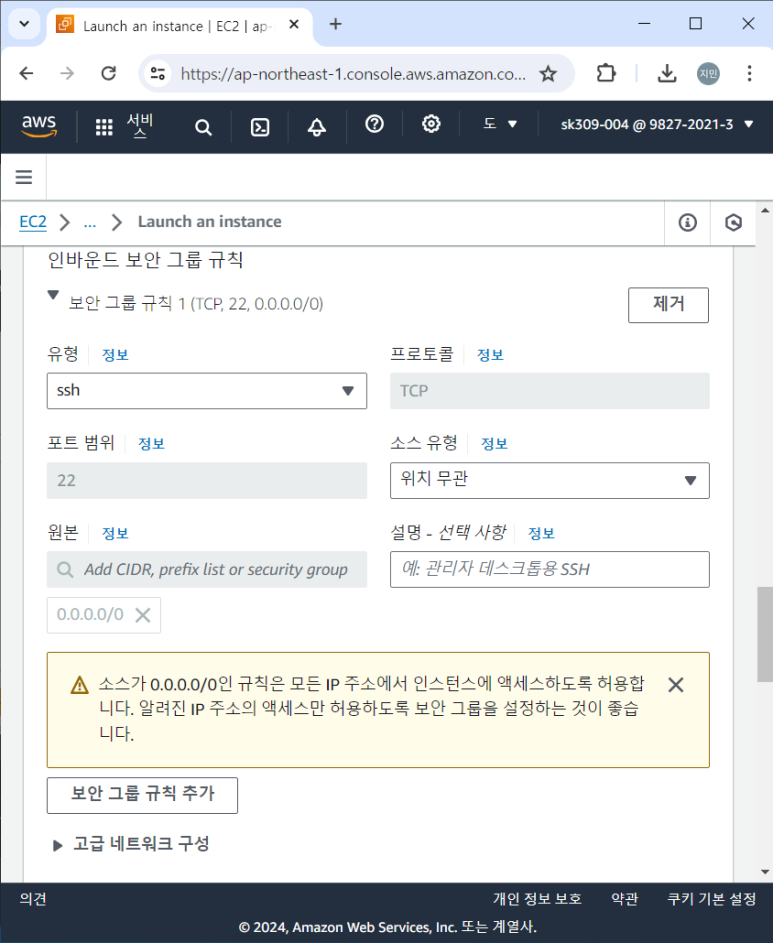Open browser extensions puzzle icon
Image resolution: width=773 pixels, height=943 pixels.
[x=606, y=73]
